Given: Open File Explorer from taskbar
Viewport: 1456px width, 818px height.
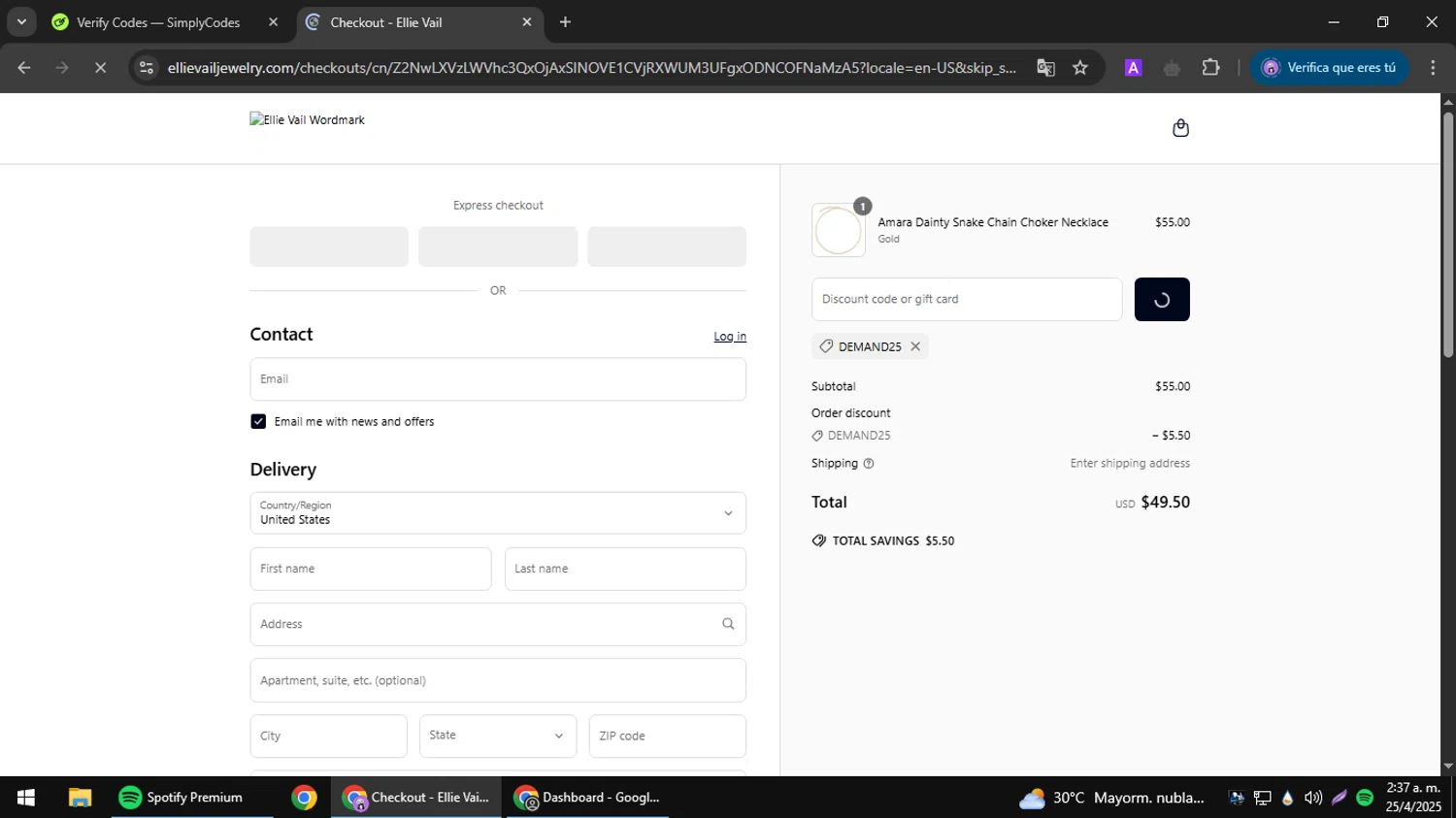Looking at the screenshot, I should tap(80, 798).
